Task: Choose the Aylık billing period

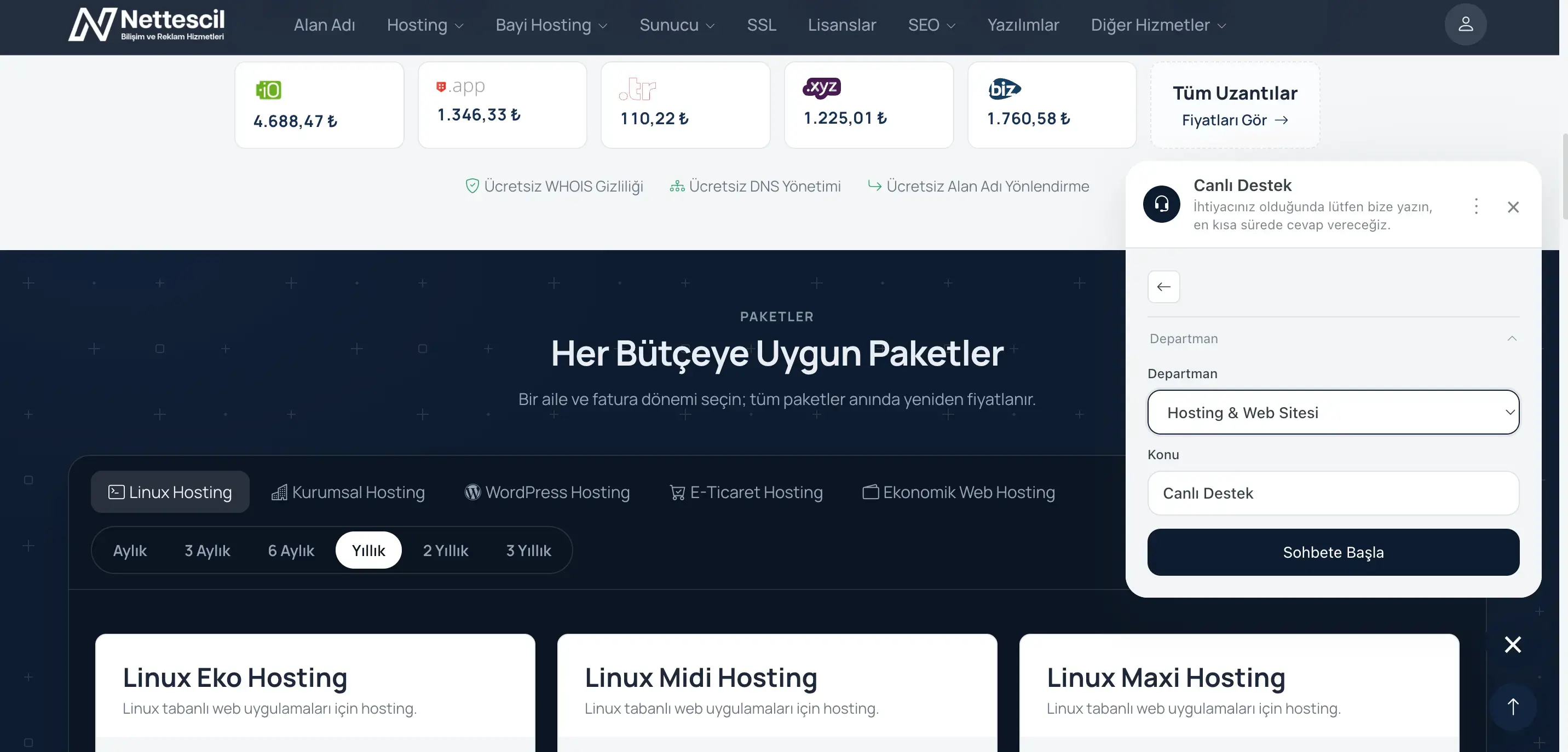Action: (130, 550)
